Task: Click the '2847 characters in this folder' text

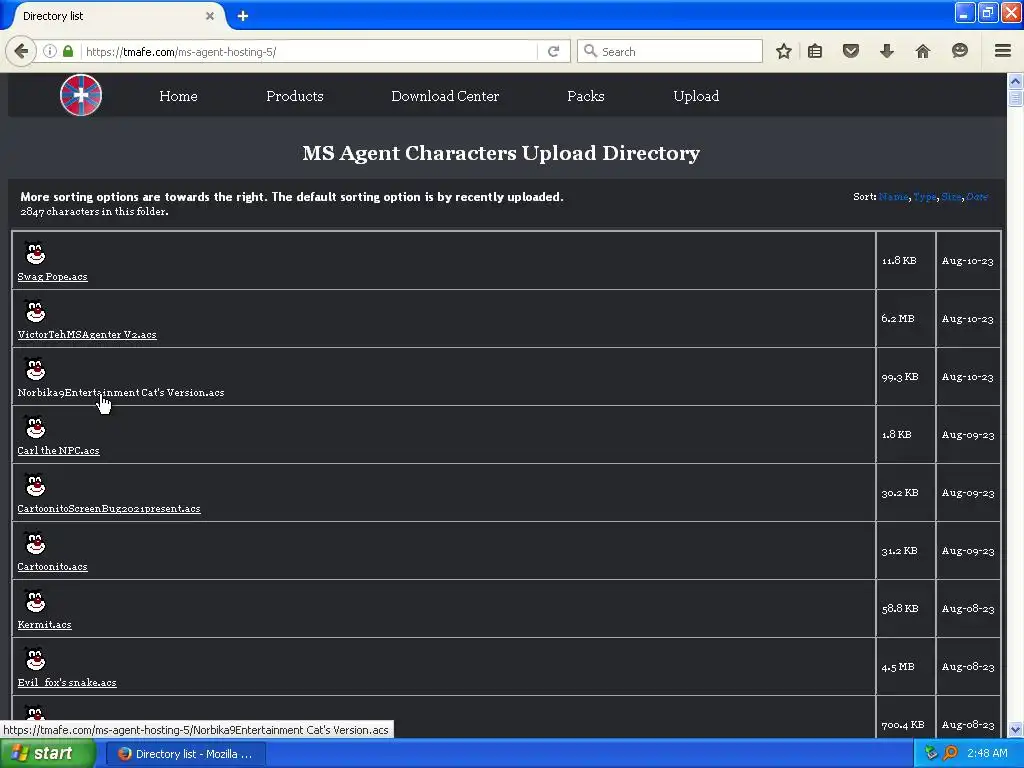Action: 94,212
